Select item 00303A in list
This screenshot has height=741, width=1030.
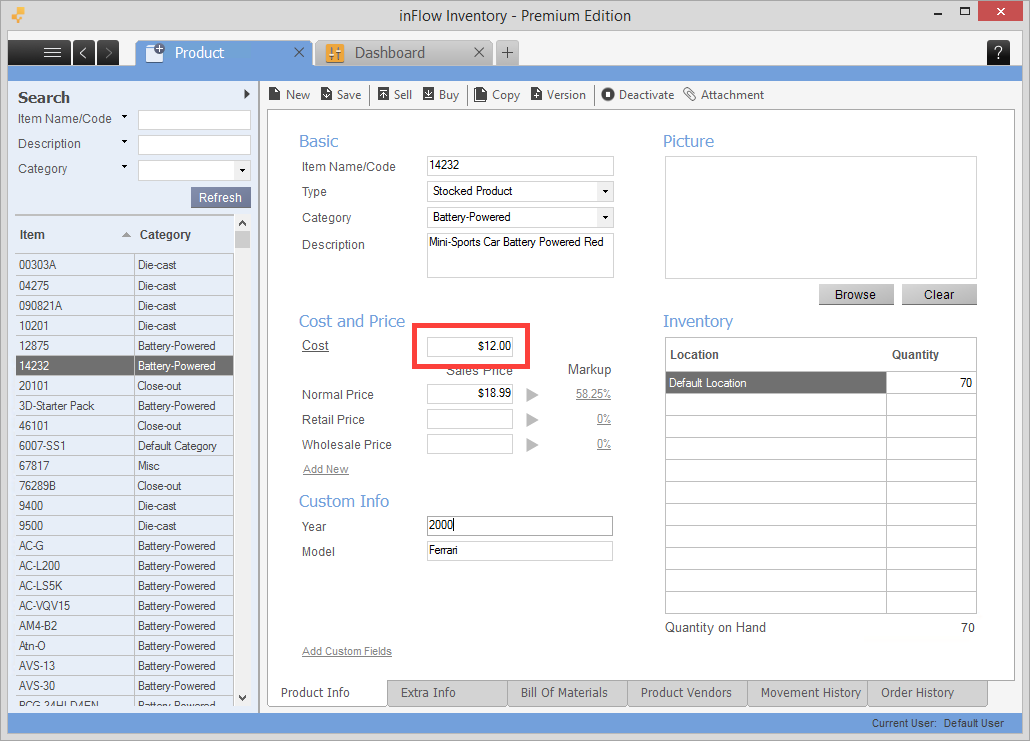click(125, 265)
